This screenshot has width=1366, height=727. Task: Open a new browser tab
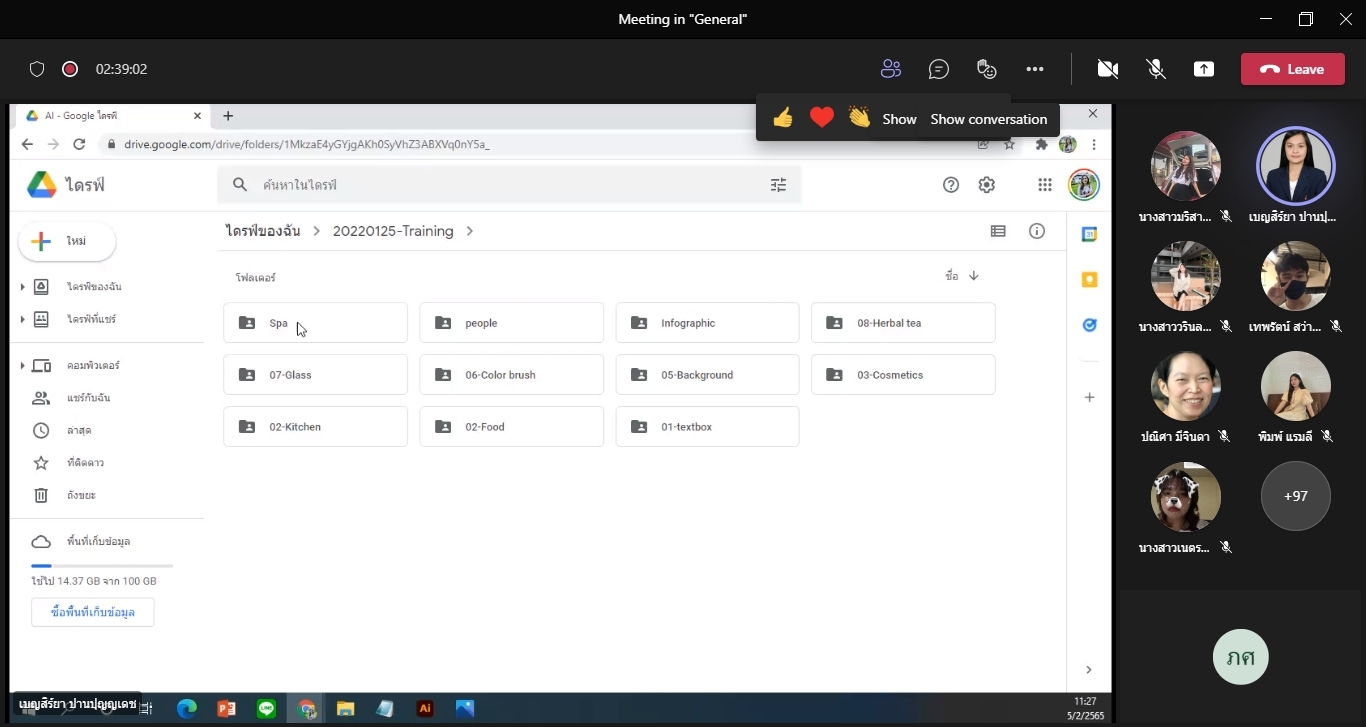click(x=228, y=116)
